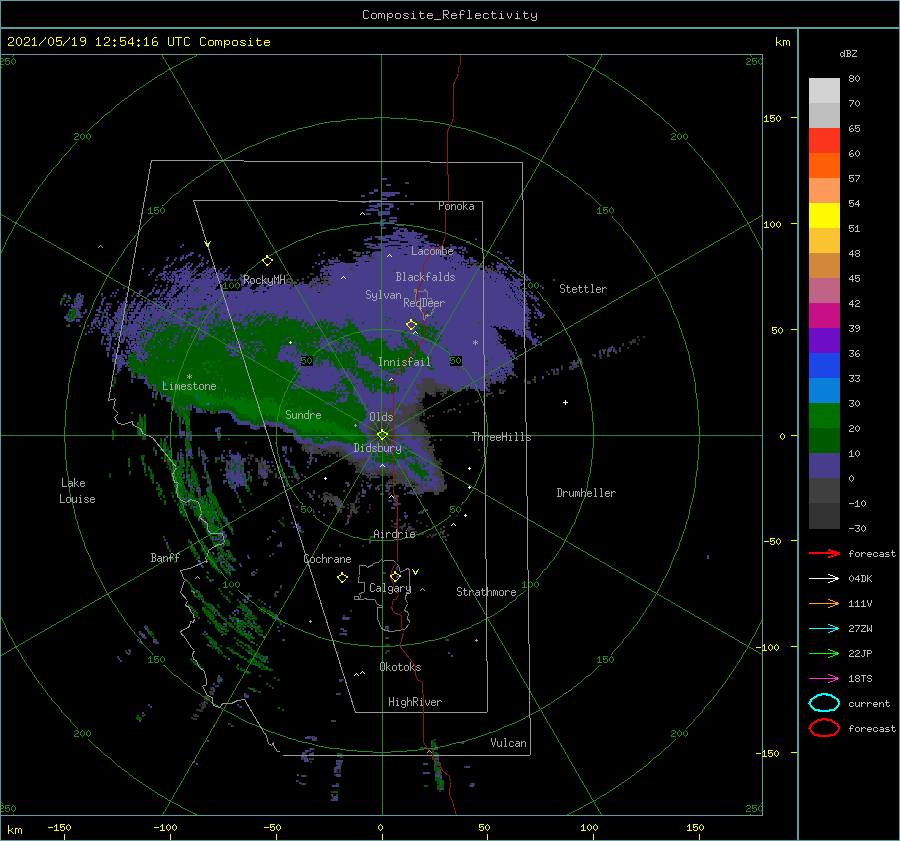Click the Limestone label
The image size is (900, 841).
tap(189, 386)
